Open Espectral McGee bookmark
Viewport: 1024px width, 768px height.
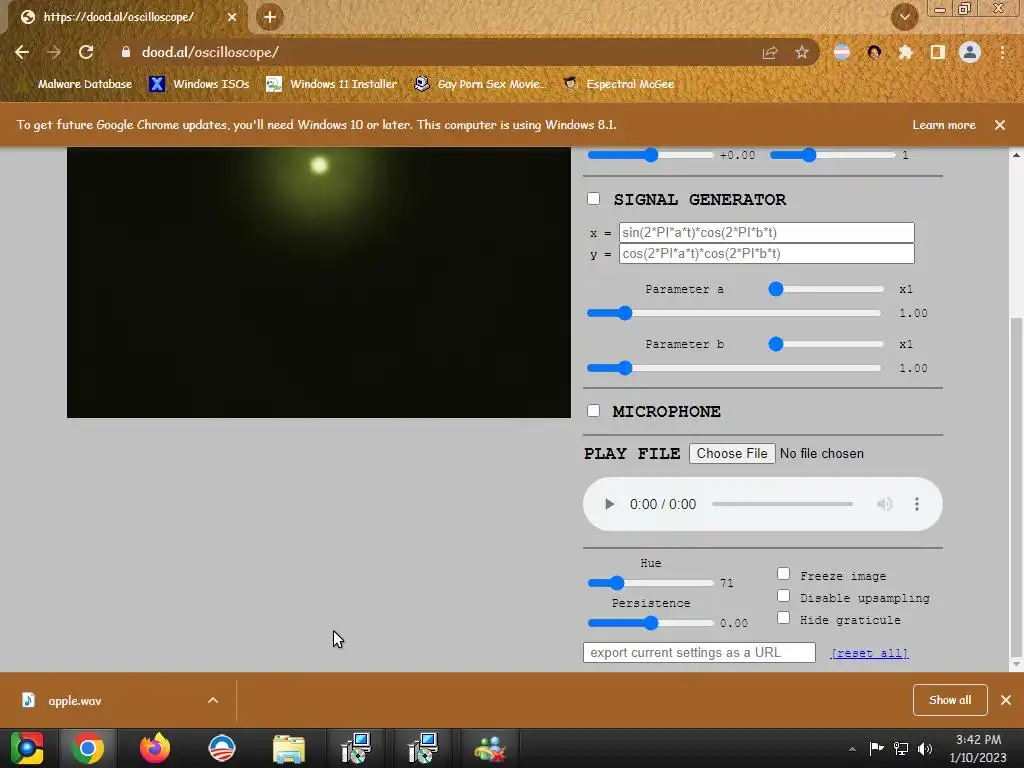click(x=618, y=84)
